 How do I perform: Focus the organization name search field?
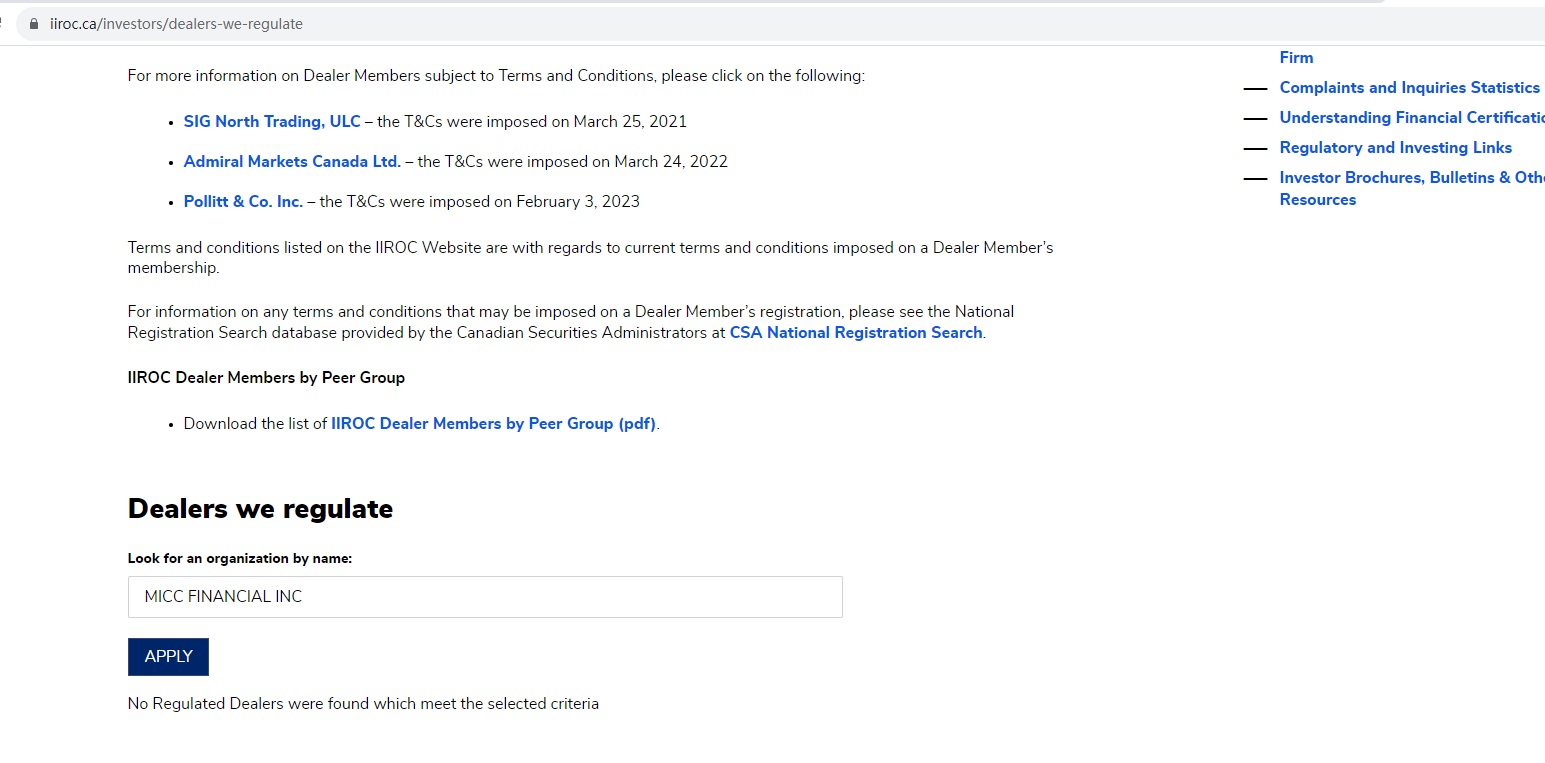click(x=485, y=597)
